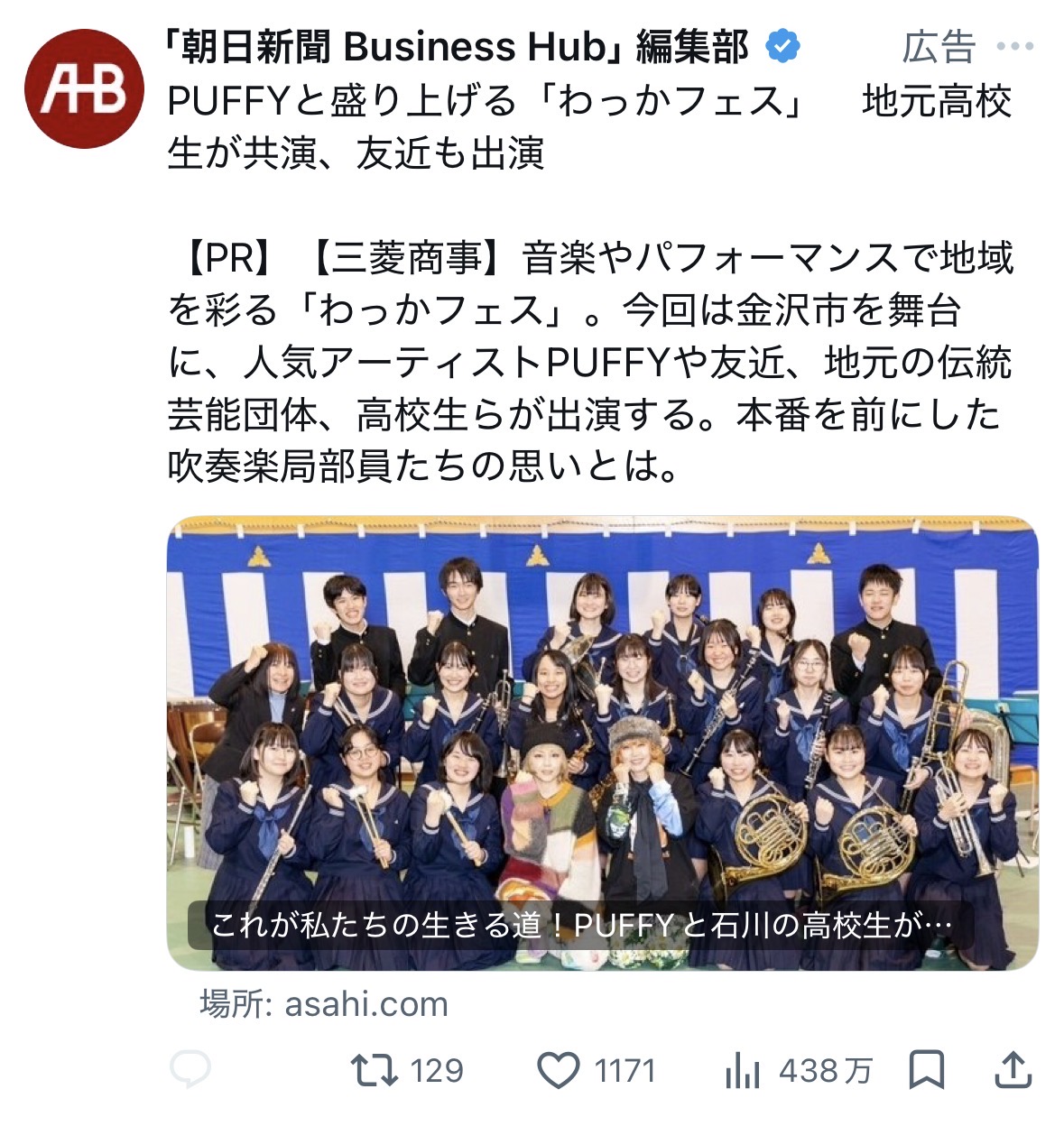Click the 【PR】【三菱商事】 body paragraph
This screenshot has height=1126, width=1064.
pyautogui.click(x=590, y=362)
